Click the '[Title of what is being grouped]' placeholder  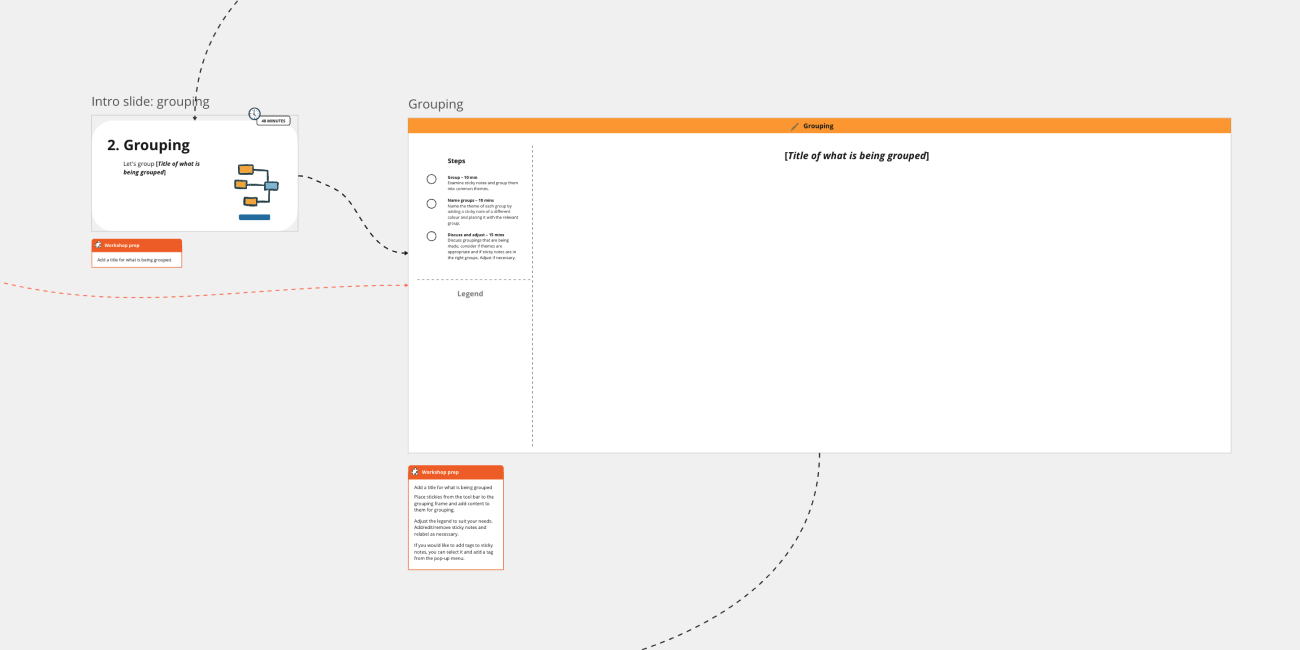(856, 156)
